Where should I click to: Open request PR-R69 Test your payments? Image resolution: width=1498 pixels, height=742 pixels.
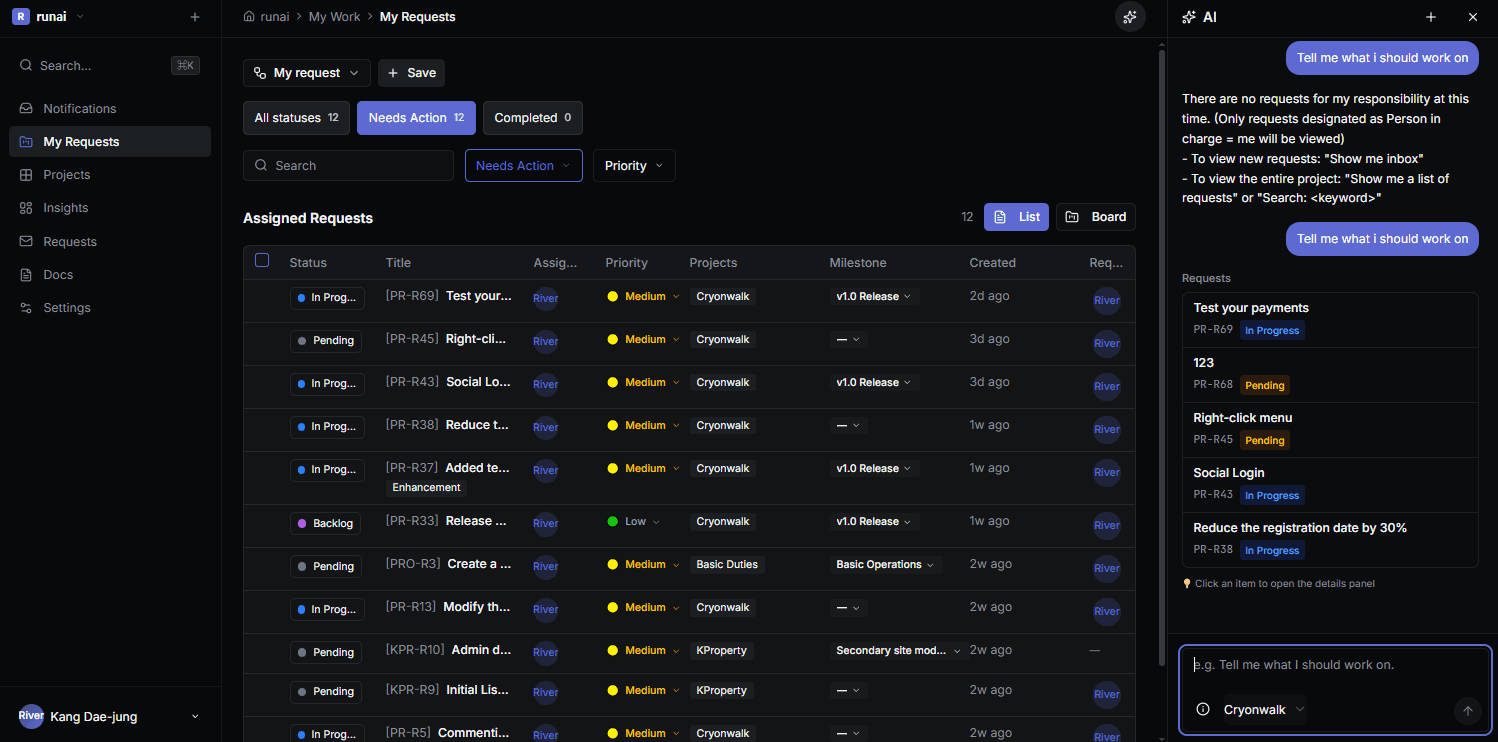click(x=478, y=296)
